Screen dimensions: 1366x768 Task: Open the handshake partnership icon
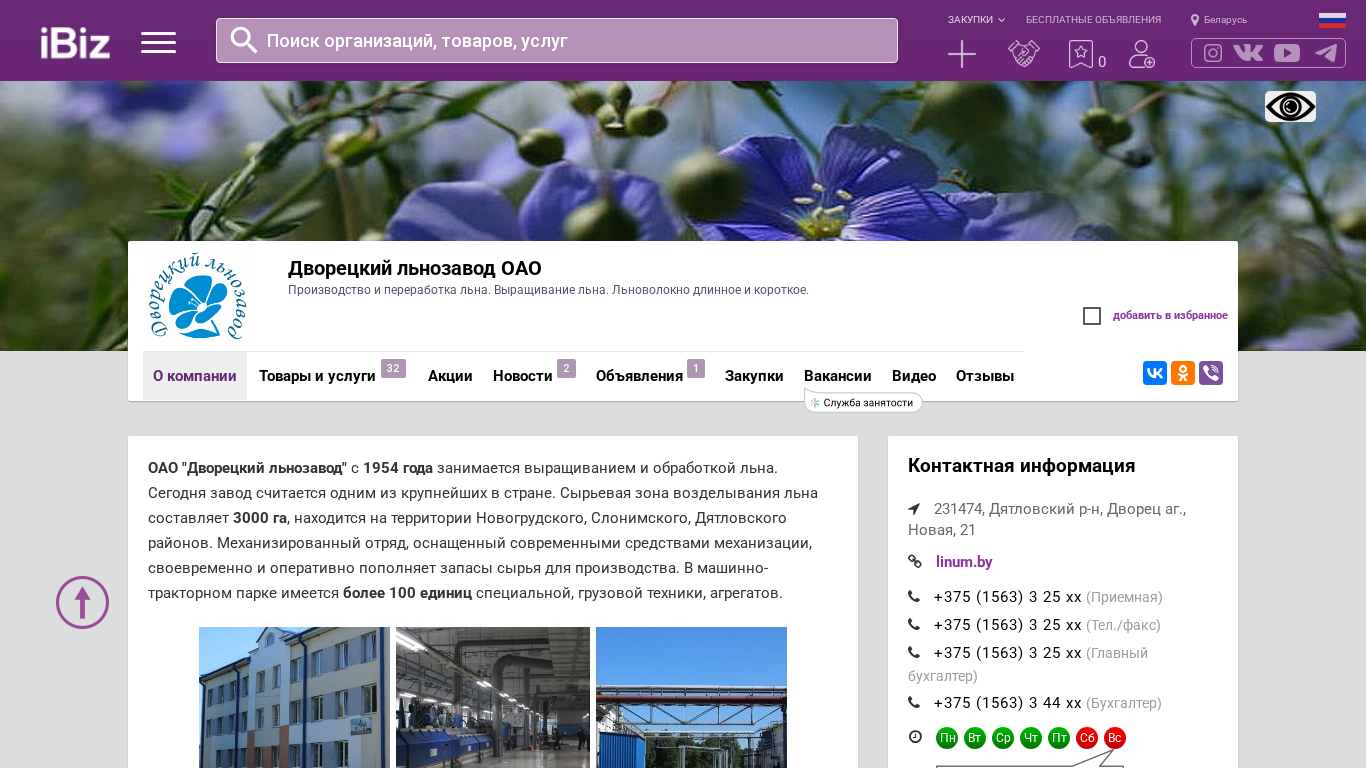[1024, 54]
